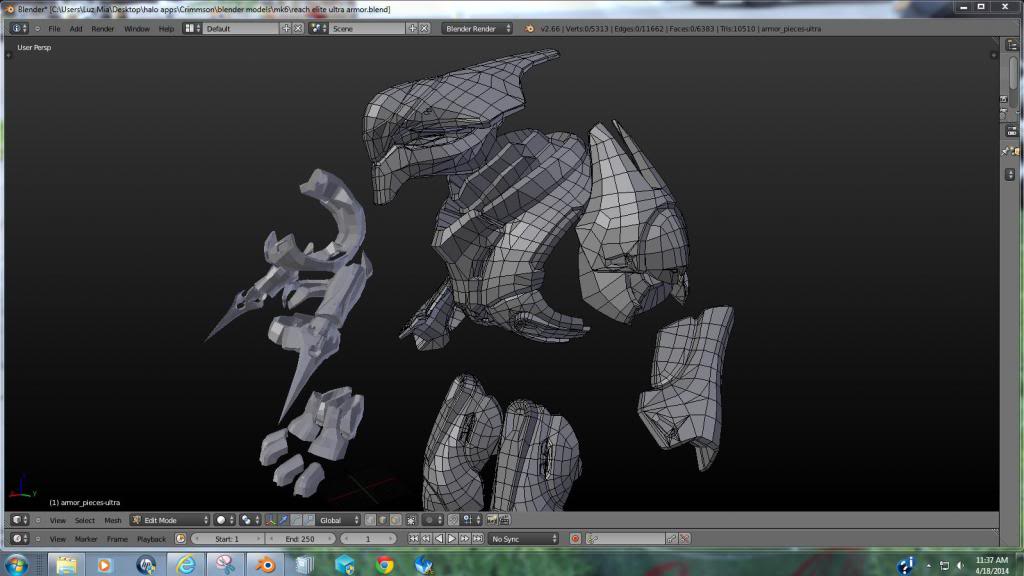1024x576 pixels.
Task: Open the Frame menu
Action: click(117, 539)
